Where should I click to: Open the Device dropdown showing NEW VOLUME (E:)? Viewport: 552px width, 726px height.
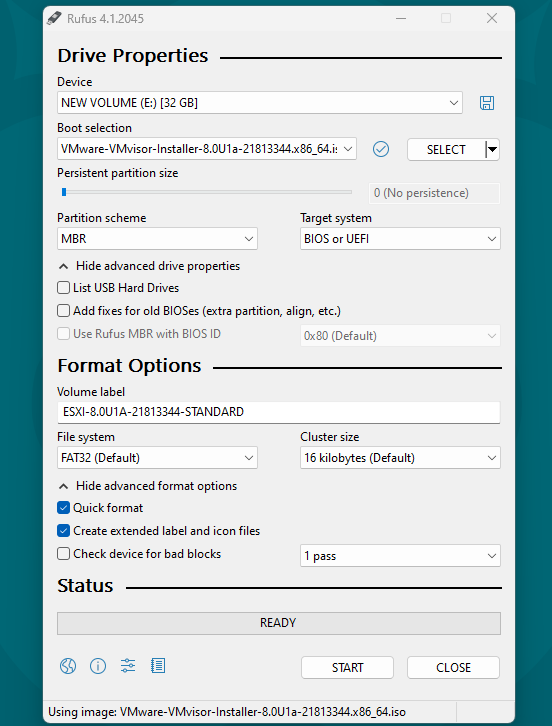coord(260,103)
